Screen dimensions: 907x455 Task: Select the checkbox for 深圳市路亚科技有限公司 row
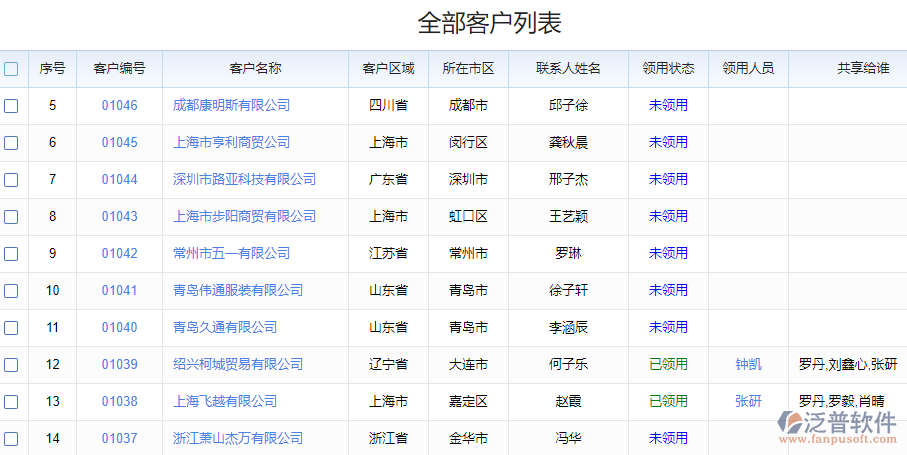click(11, 180)
